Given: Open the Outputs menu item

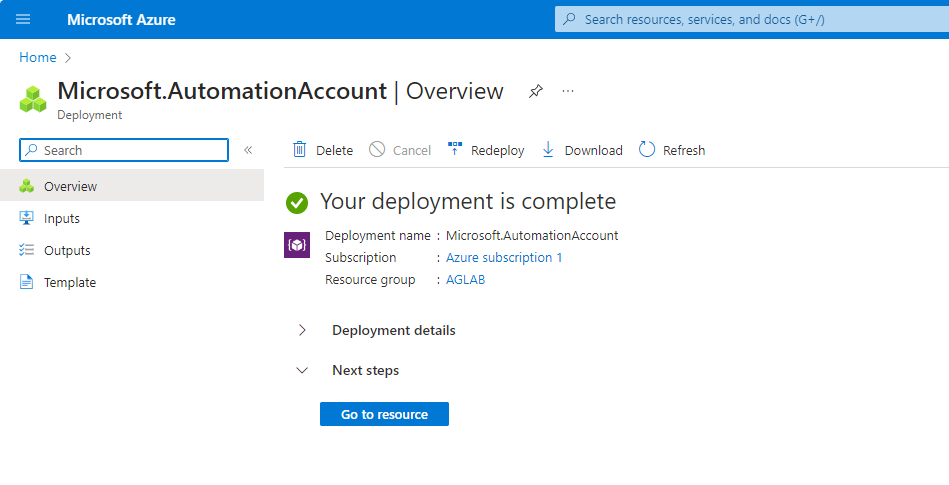Looking at the screenshot, I should pos(67,250).
